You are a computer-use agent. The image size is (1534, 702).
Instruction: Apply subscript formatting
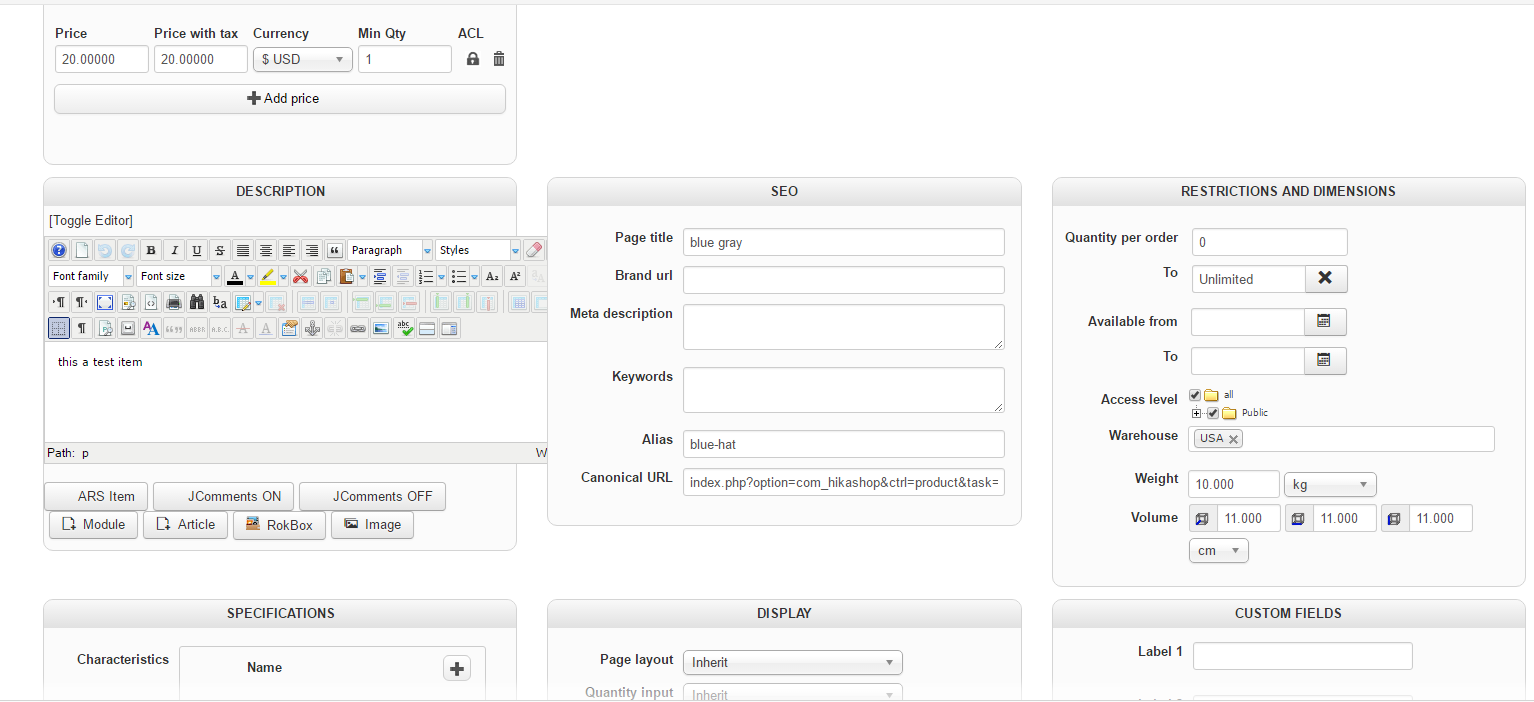point(492,276)
